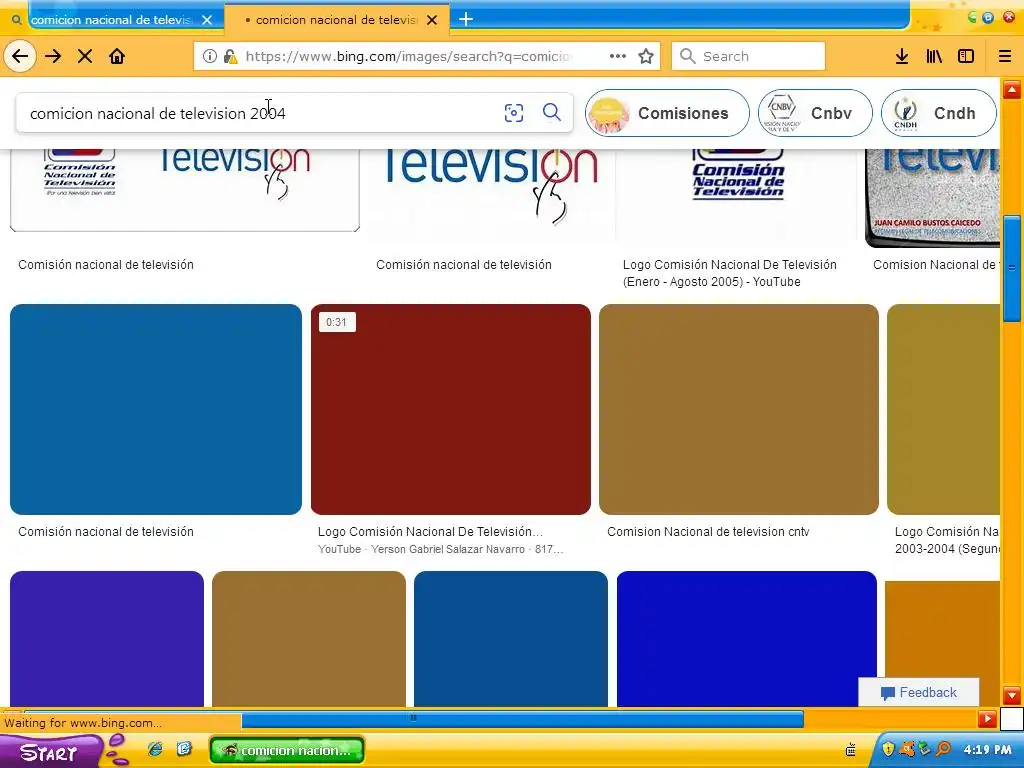Open the dark red 0:31 video thumbnail
Image resolution: width=1024 pixels, height=768 pixels.
pos(451,409)
